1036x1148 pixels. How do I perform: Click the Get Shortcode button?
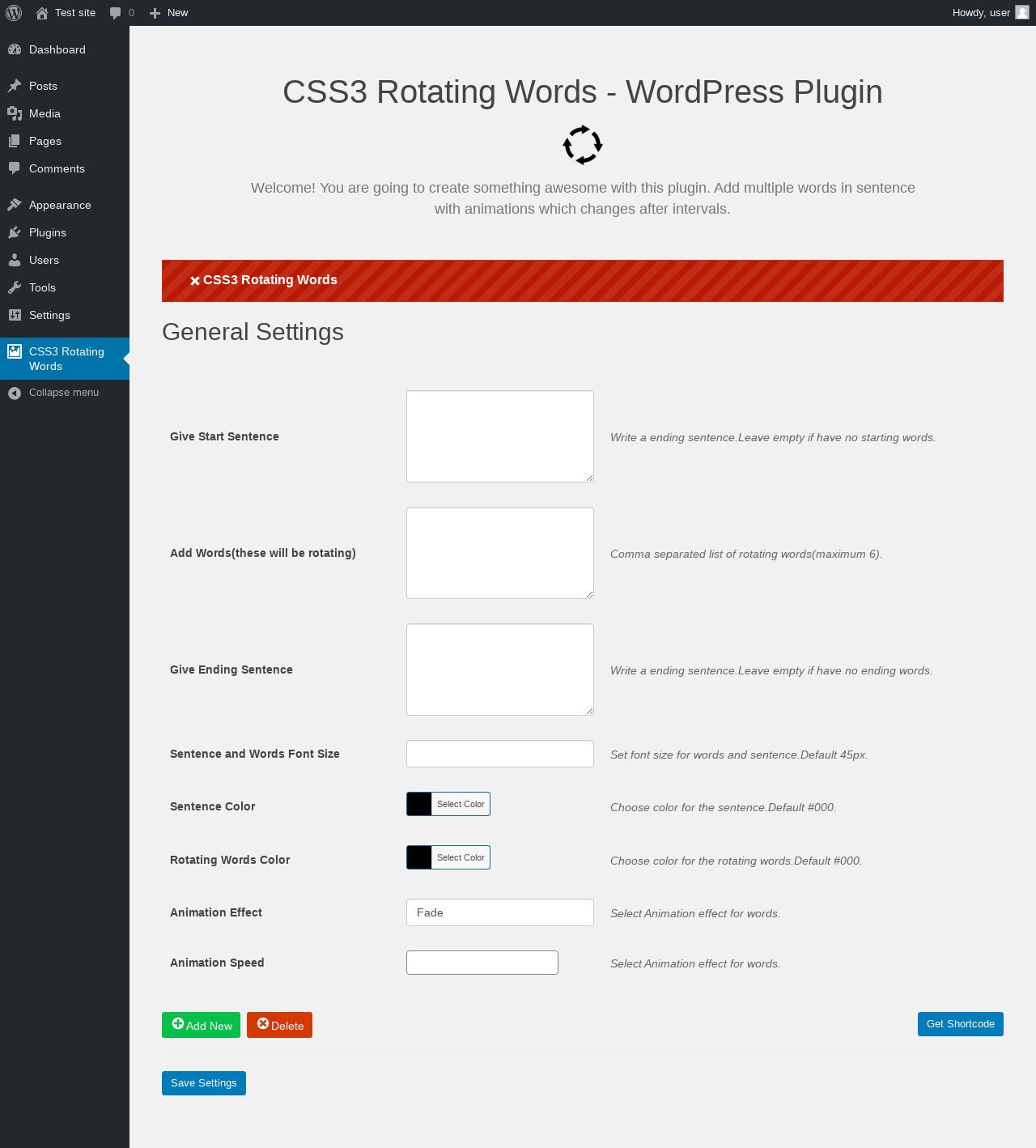click(961, 1024)
